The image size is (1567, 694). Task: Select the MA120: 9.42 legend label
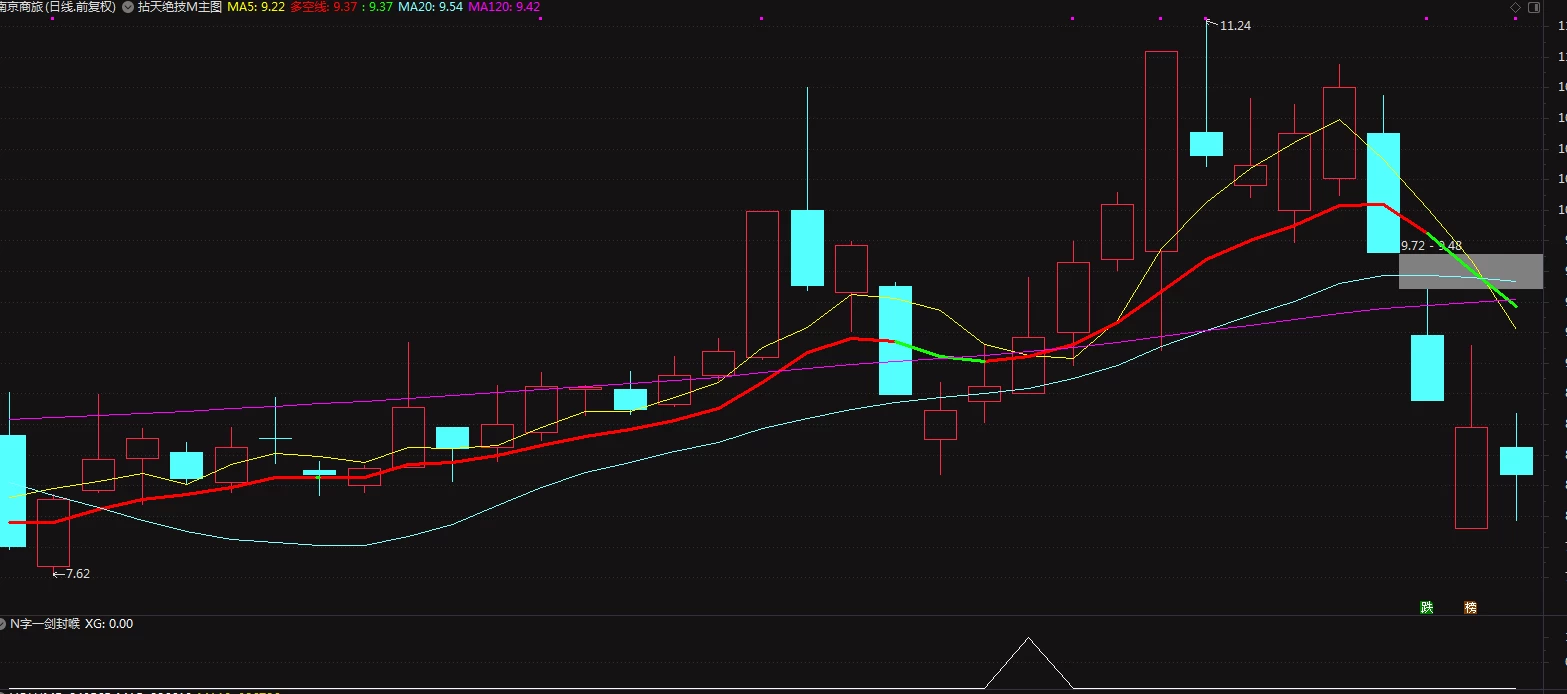click(x=504, y=7)
